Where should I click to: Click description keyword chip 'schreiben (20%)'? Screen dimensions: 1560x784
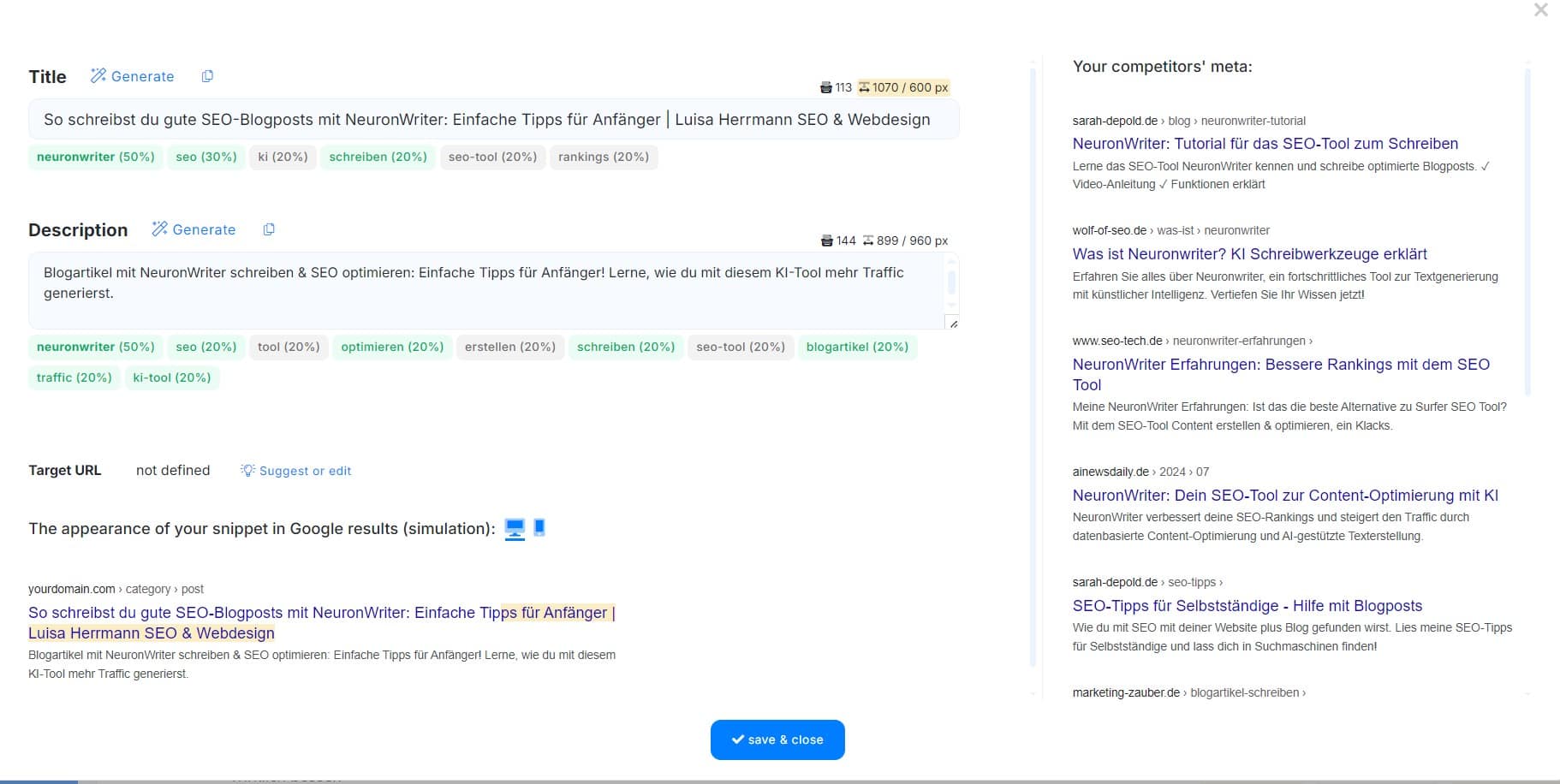click(626, 347)
